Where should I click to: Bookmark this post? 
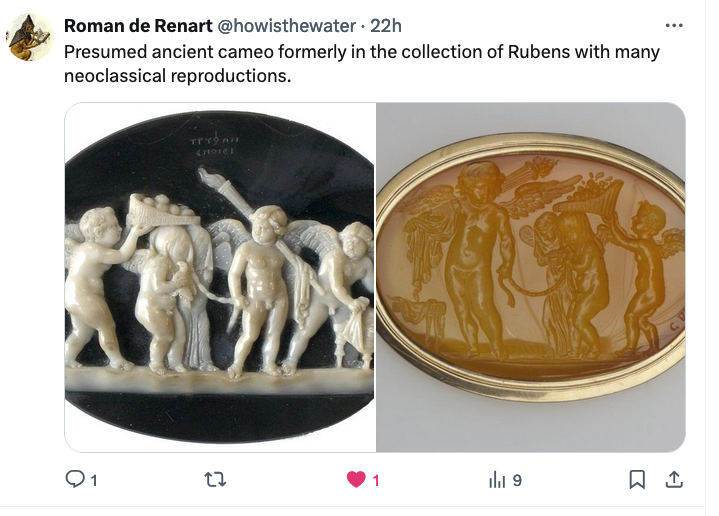[637, 480]
